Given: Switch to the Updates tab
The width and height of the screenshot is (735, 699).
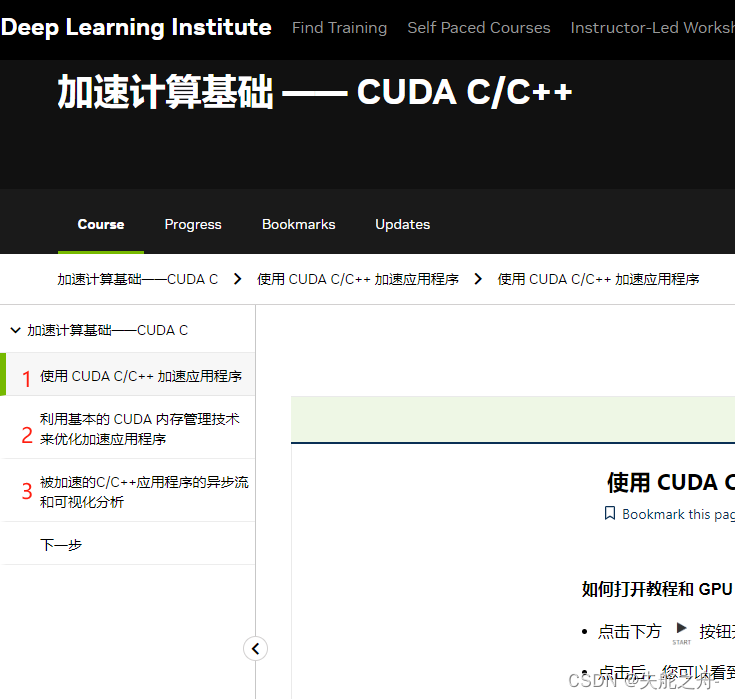Looking at the screenshot, I should point(403,225).
